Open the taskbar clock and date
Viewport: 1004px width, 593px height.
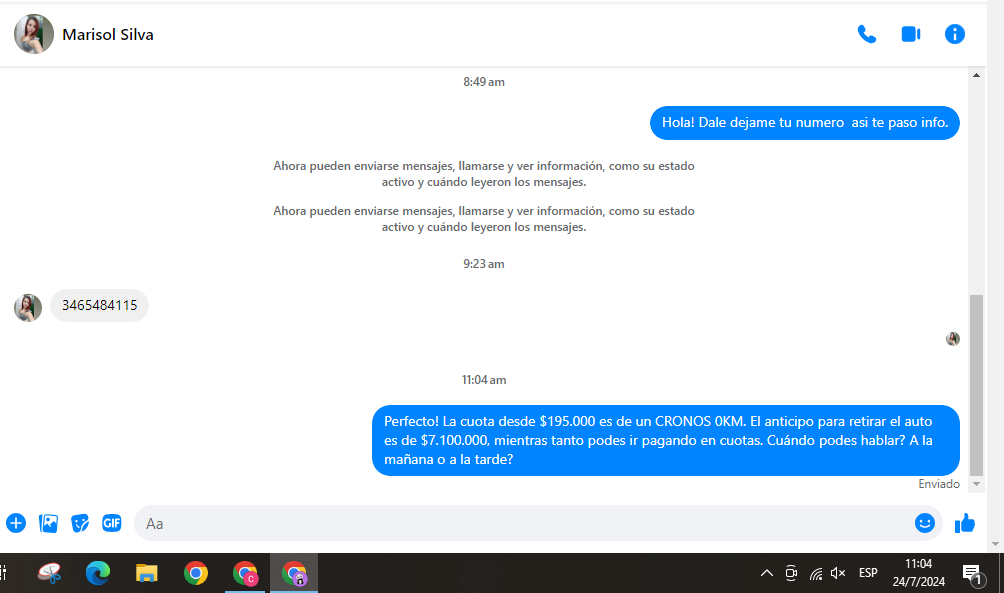tap(919, 573)
